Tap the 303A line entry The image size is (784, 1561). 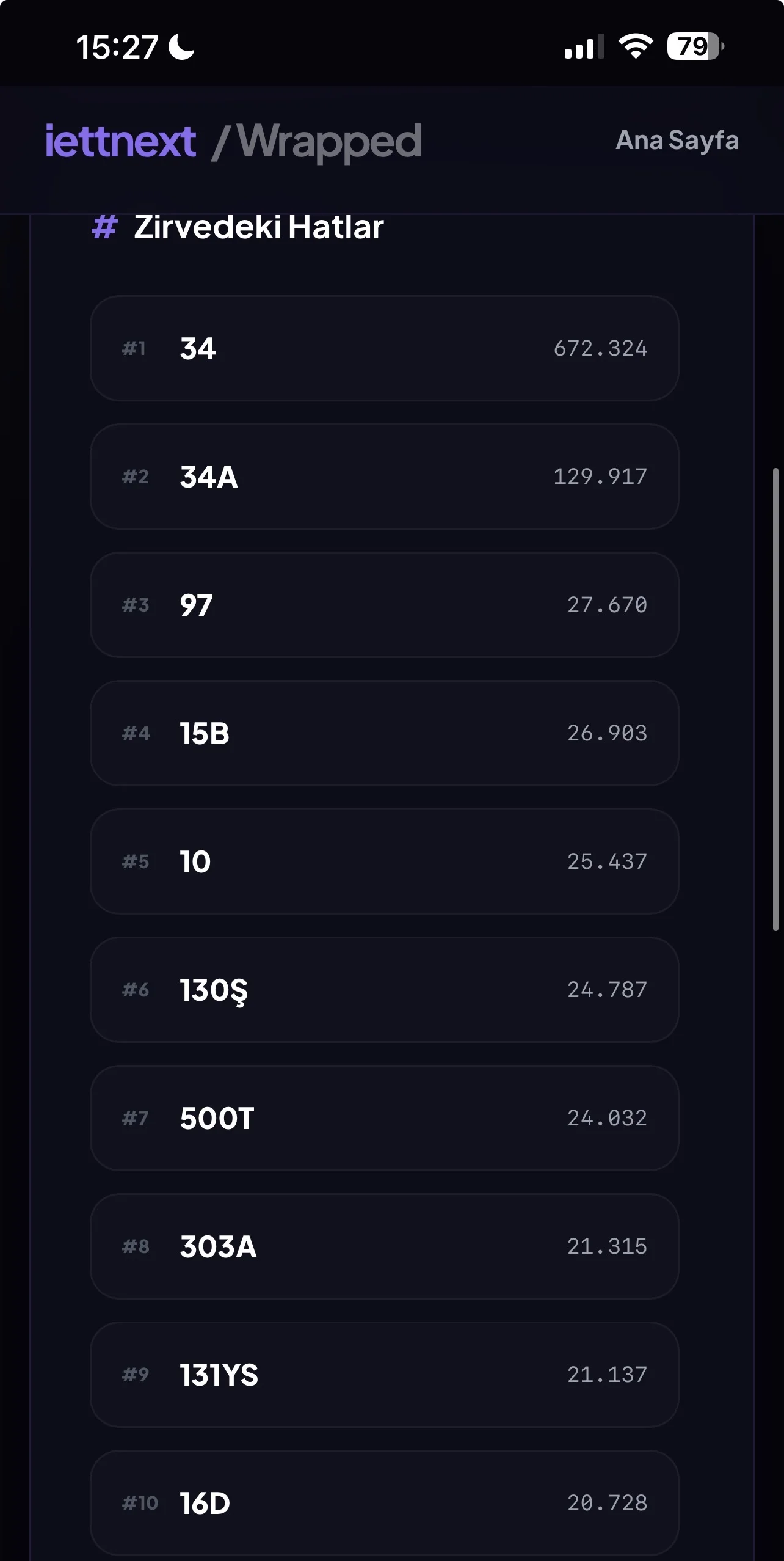click(384, 1246)
